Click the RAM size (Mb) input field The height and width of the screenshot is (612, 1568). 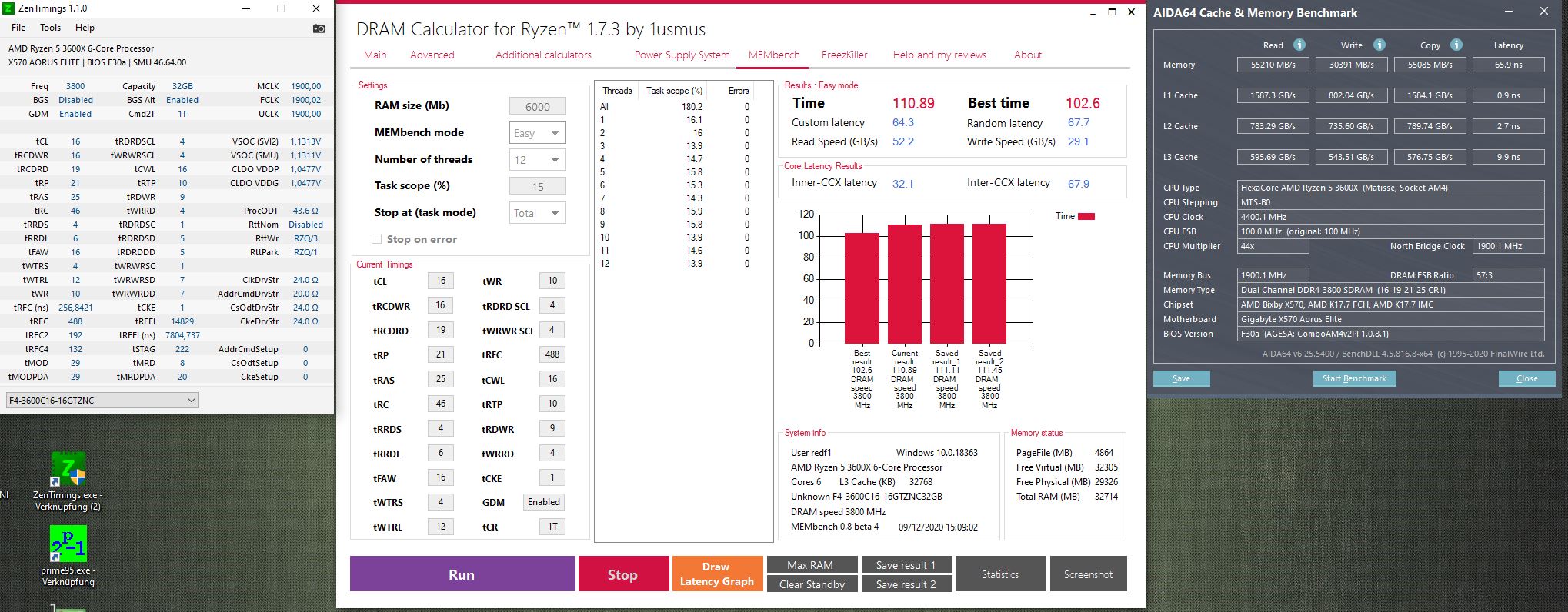[538, 106]
